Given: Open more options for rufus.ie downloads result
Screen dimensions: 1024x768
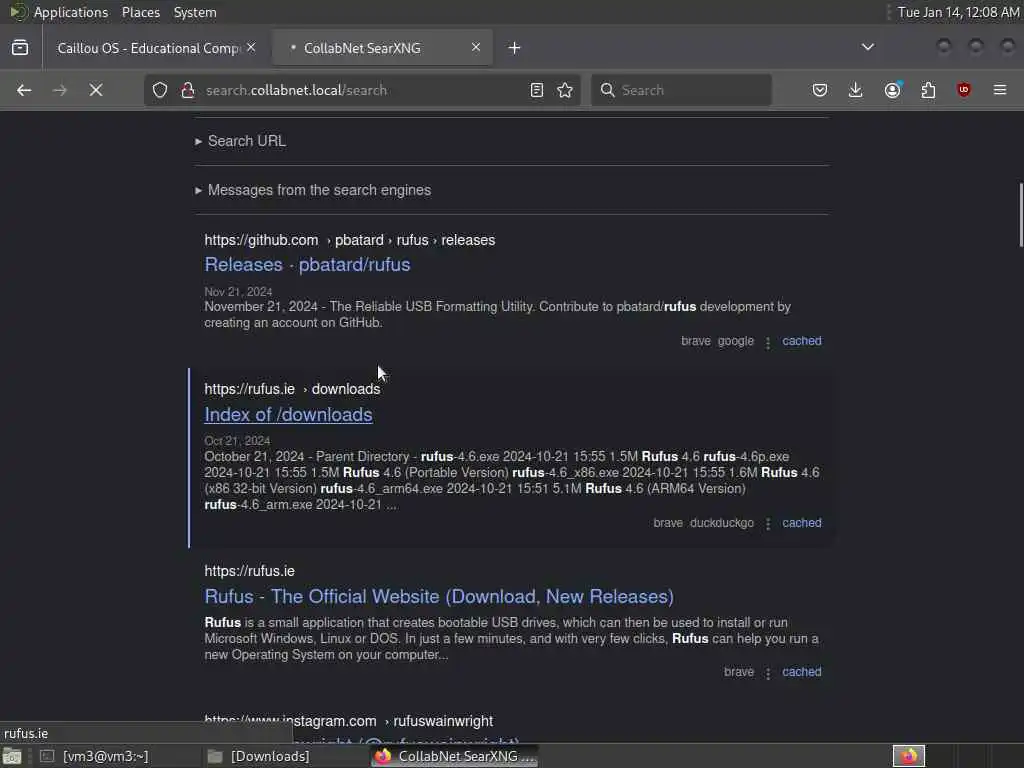Looking at the screenshot, I should (768, 524).
